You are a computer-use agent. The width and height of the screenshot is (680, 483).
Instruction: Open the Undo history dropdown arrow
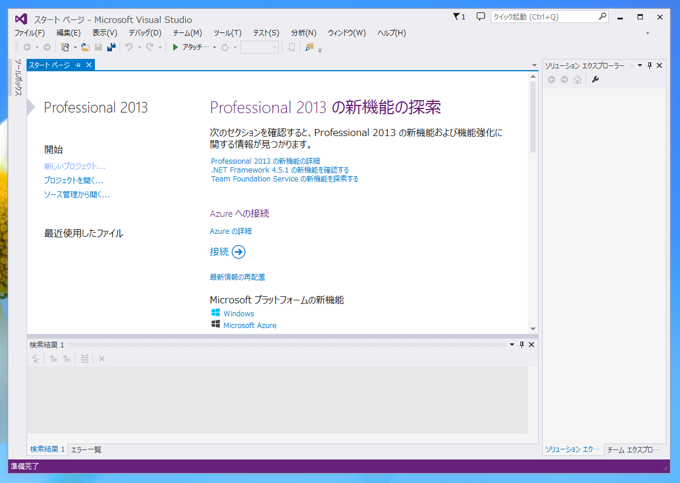click(139, 47)
